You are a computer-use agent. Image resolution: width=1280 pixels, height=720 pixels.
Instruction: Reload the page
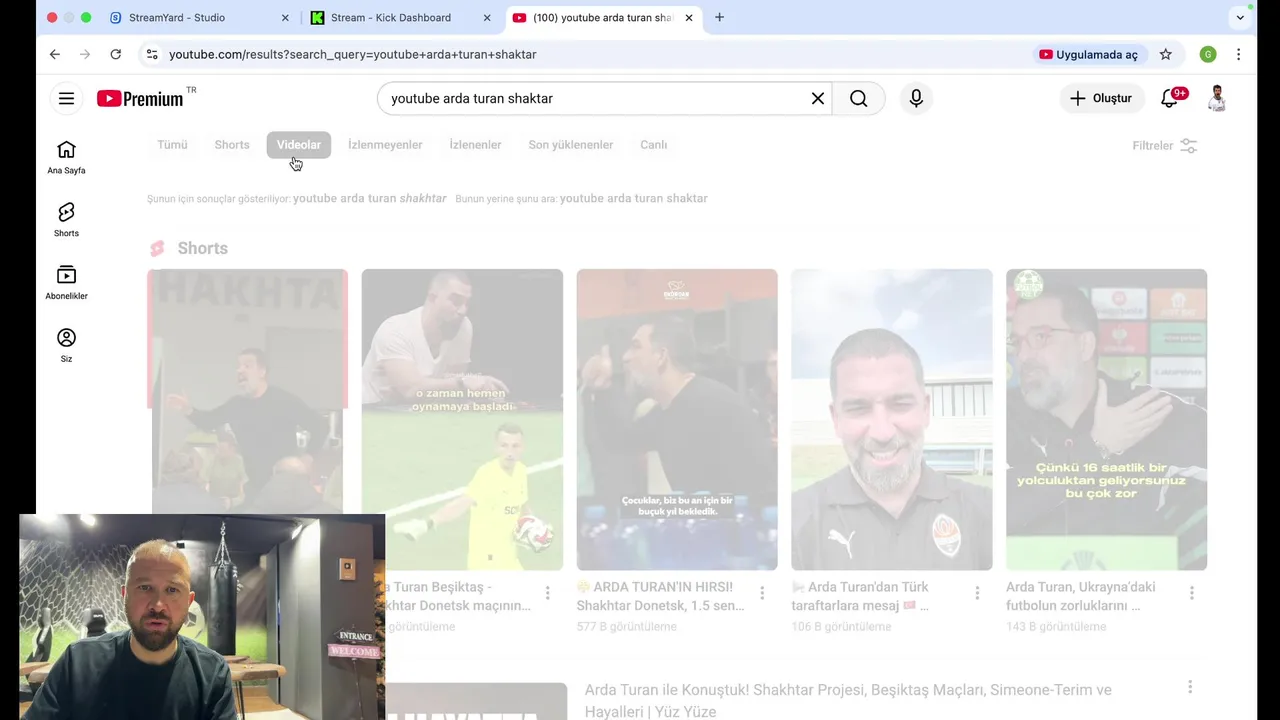[115, 54]
